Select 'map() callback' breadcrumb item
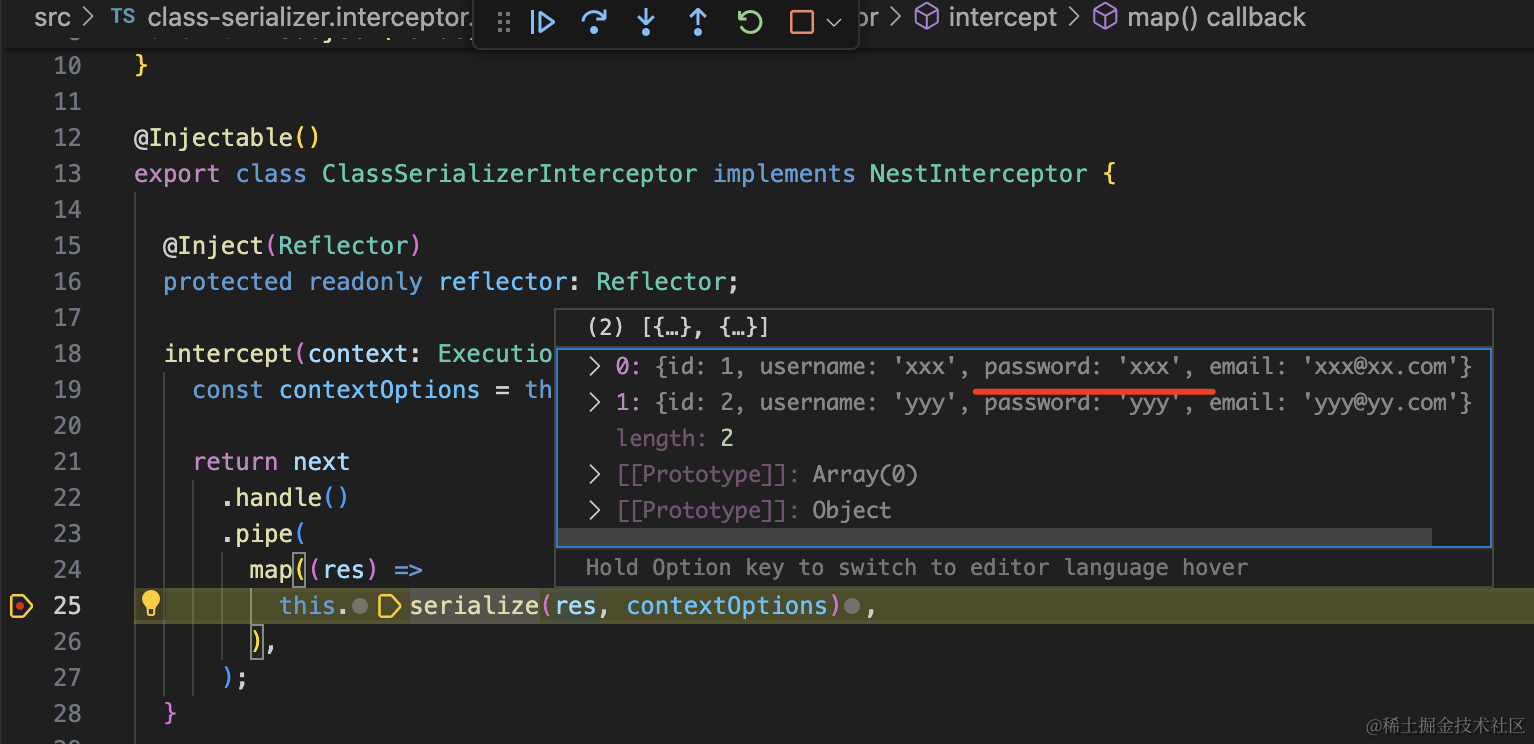 coord(1215,17)
